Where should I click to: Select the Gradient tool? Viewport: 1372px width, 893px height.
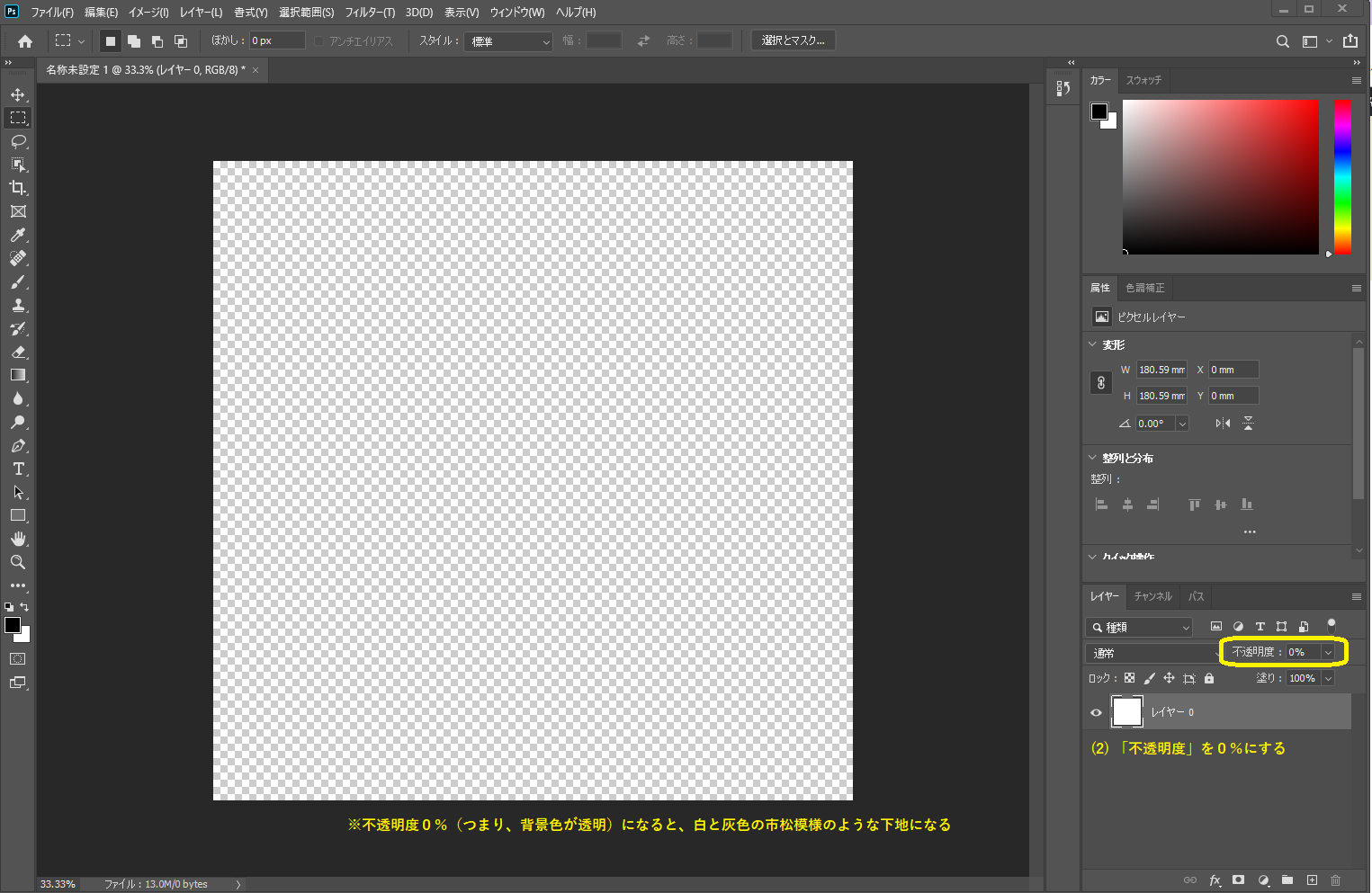18,375
